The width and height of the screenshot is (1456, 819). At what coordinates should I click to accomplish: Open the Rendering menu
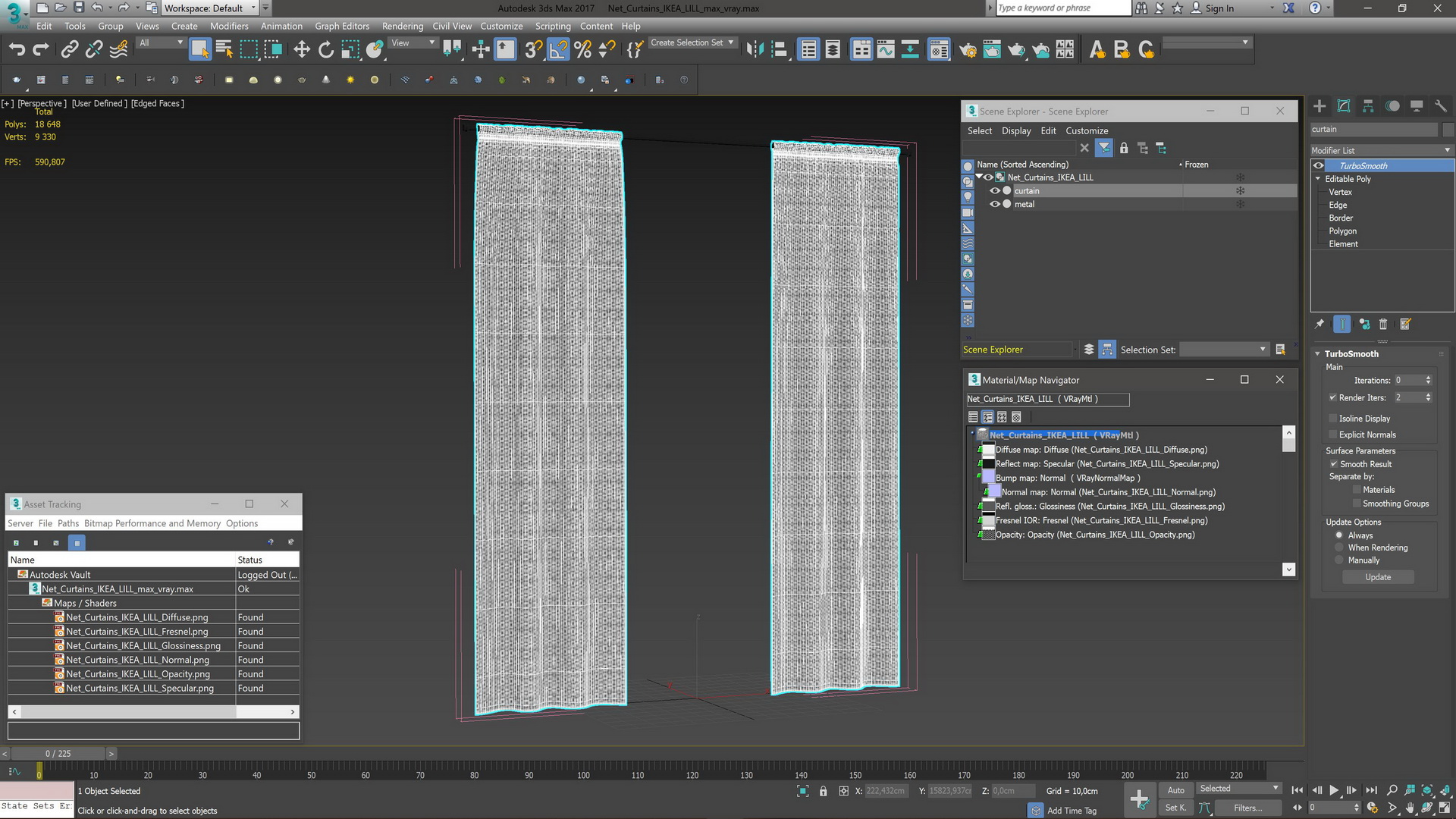[402, 26]
